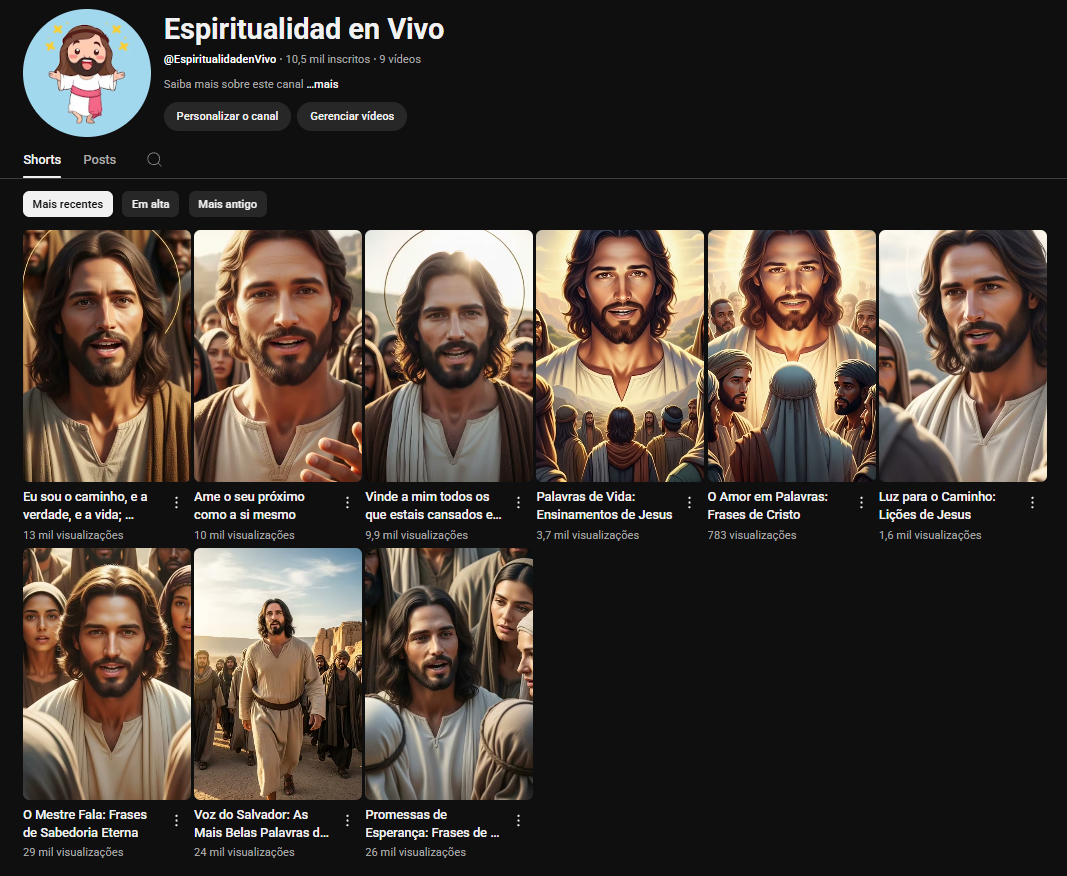This screenshot has height=876, width=1067.
Task: Click the channel name 'Espiritualidad en Vivo'
Action: point(304,29)
